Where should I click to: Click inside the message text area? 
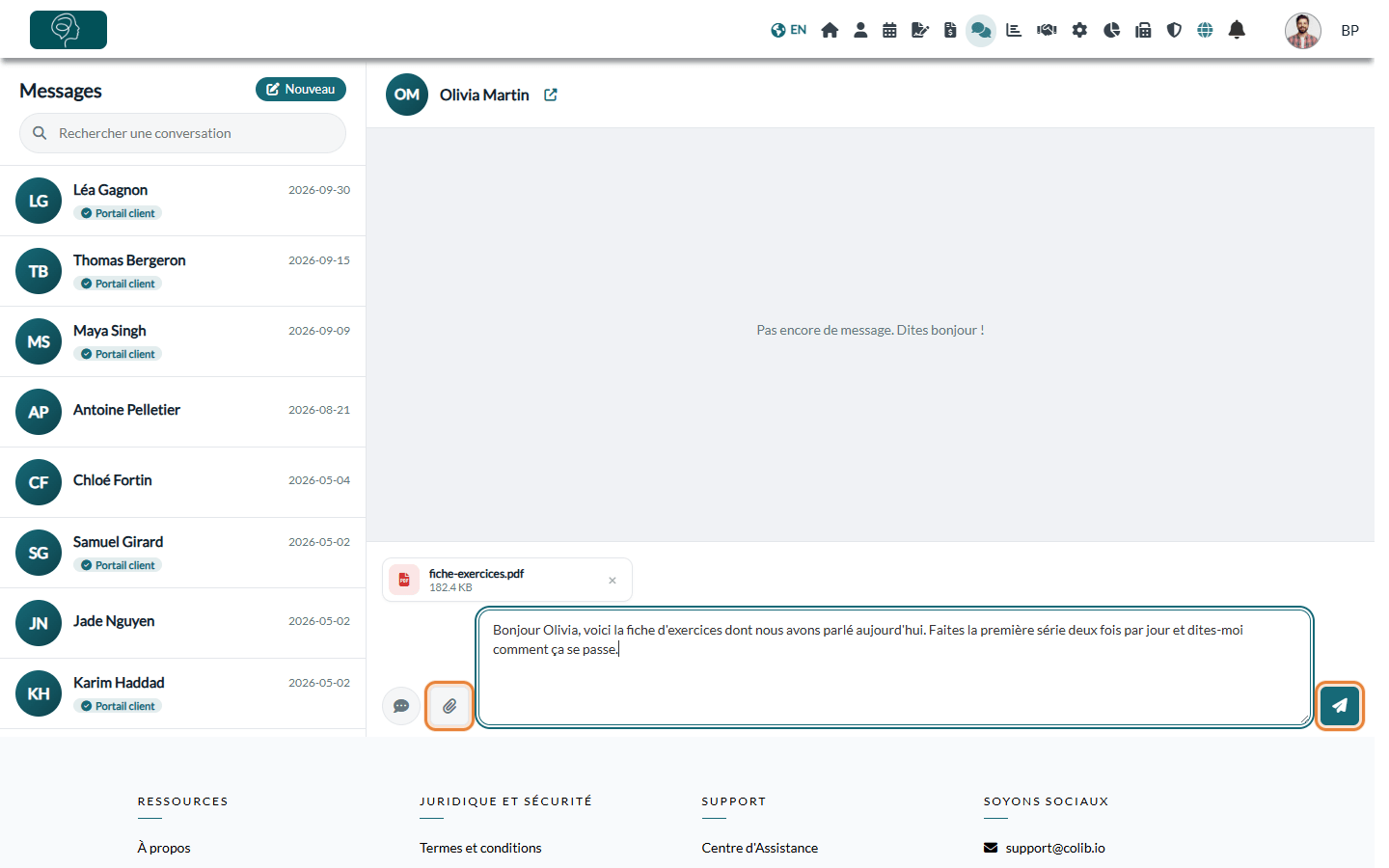[894, 666]
